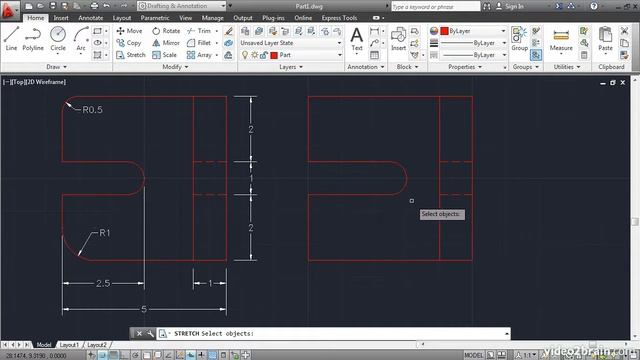Image resolution: width=640 pixels, height=360 pixels.
Task: Select the Polyline tool
Action: pos(33,39)
